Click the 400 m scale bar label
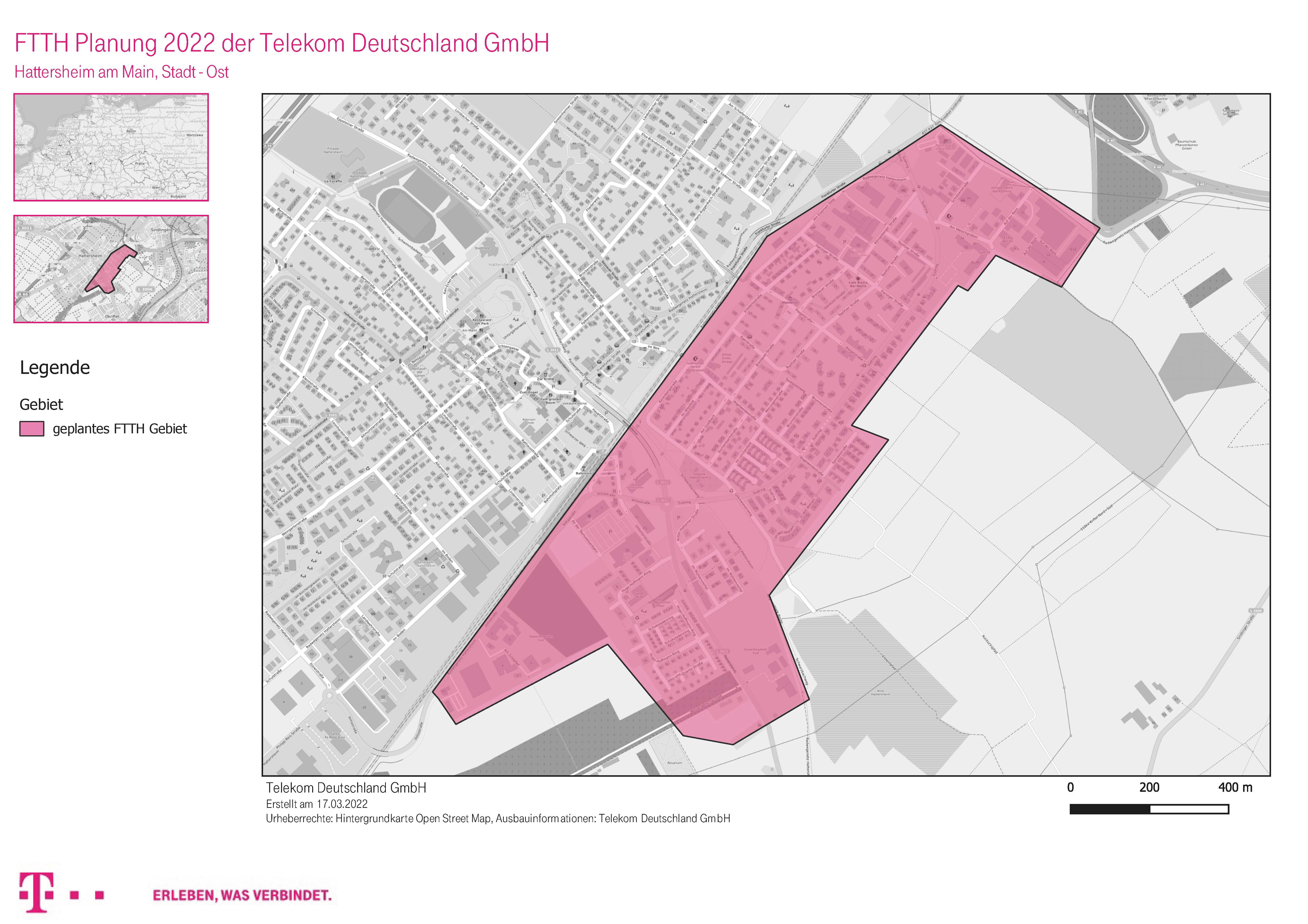The width and height of the screenshot is (1308, 924). 1235,787
